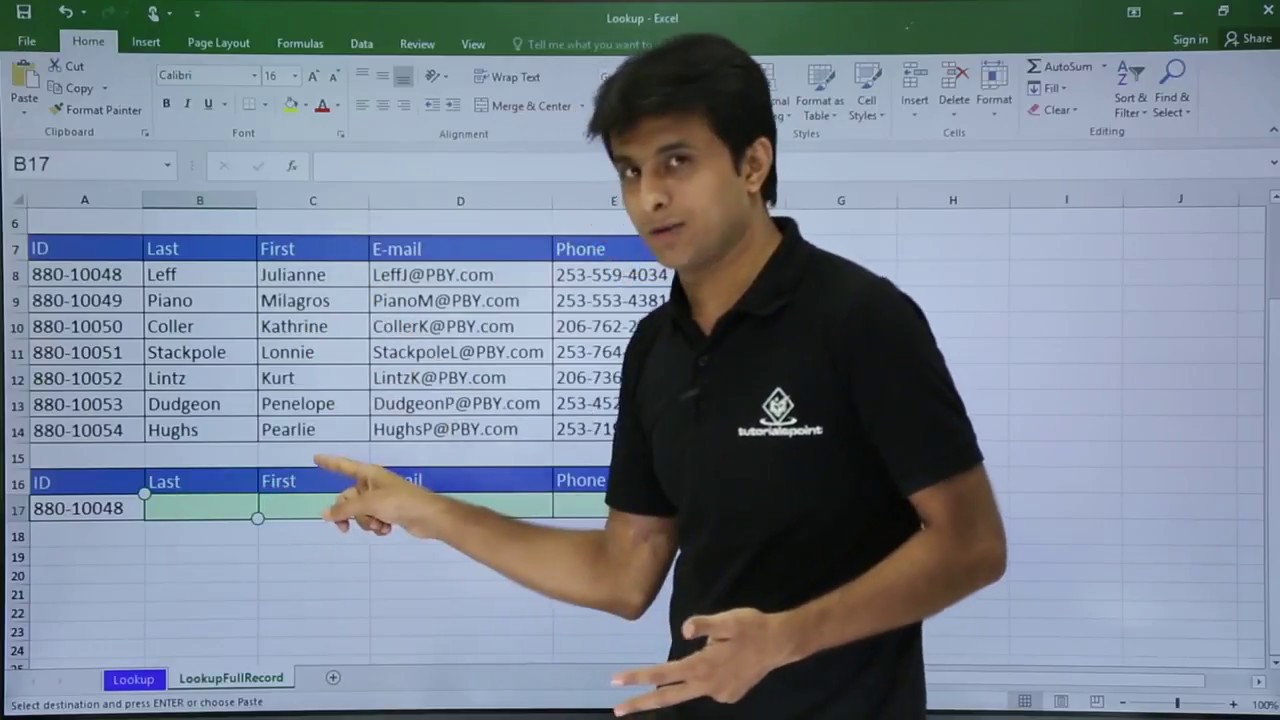Open the Calibri font name dropdown
The image size is (1280, 720).
coord(254,76)
